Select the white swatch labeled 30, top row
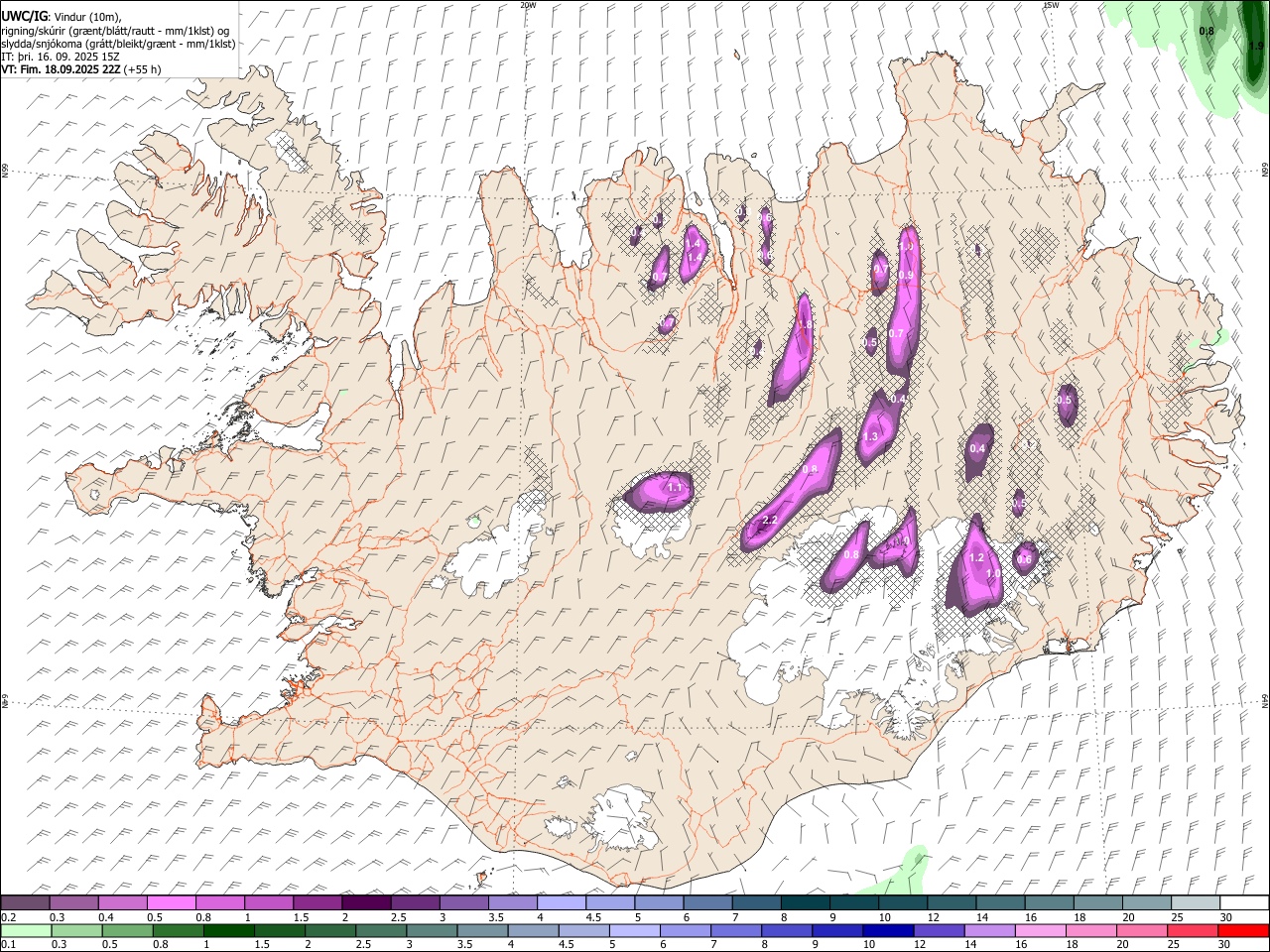Viewport: 1270px width, 952px height. 1244,903
